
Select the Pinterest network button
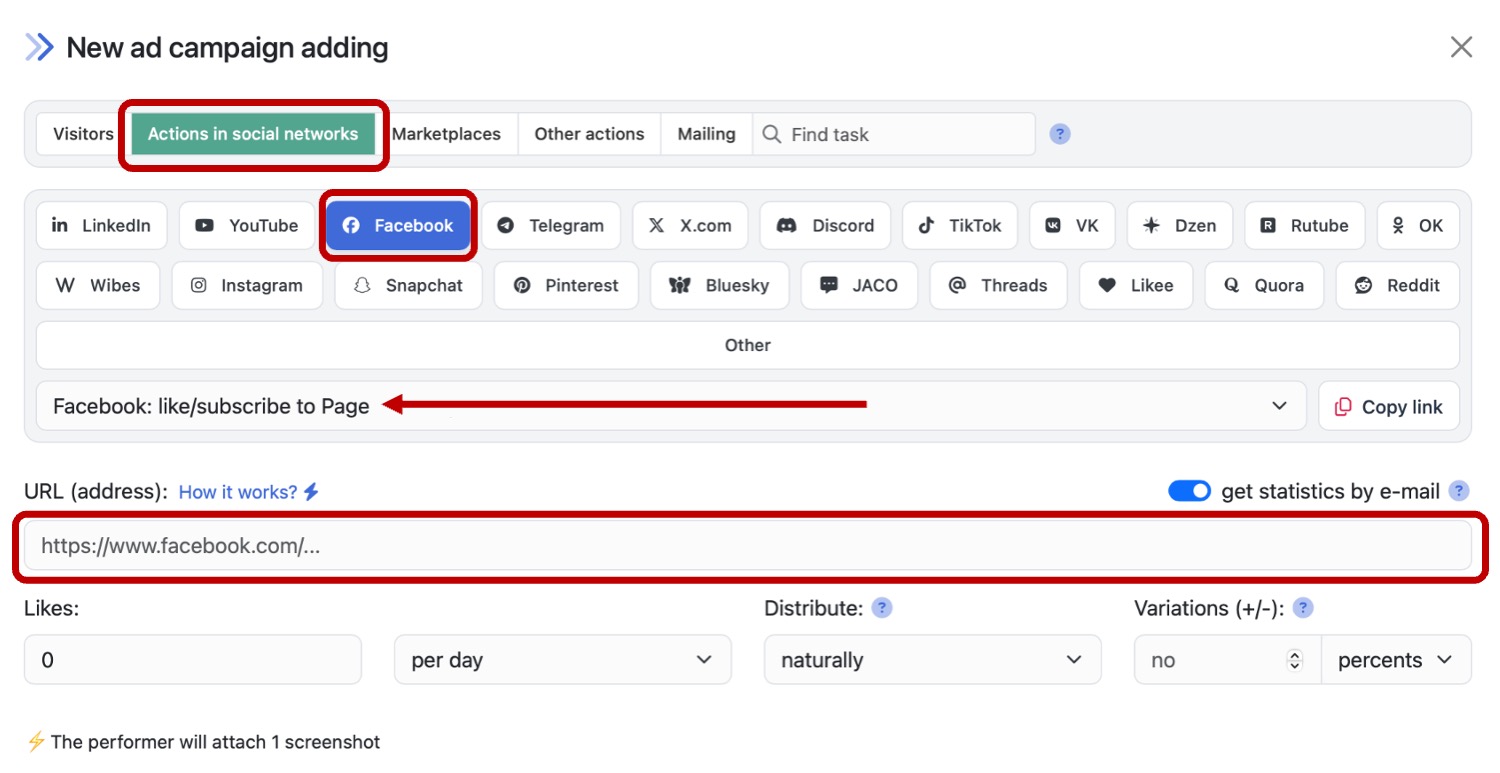[566, 286]
